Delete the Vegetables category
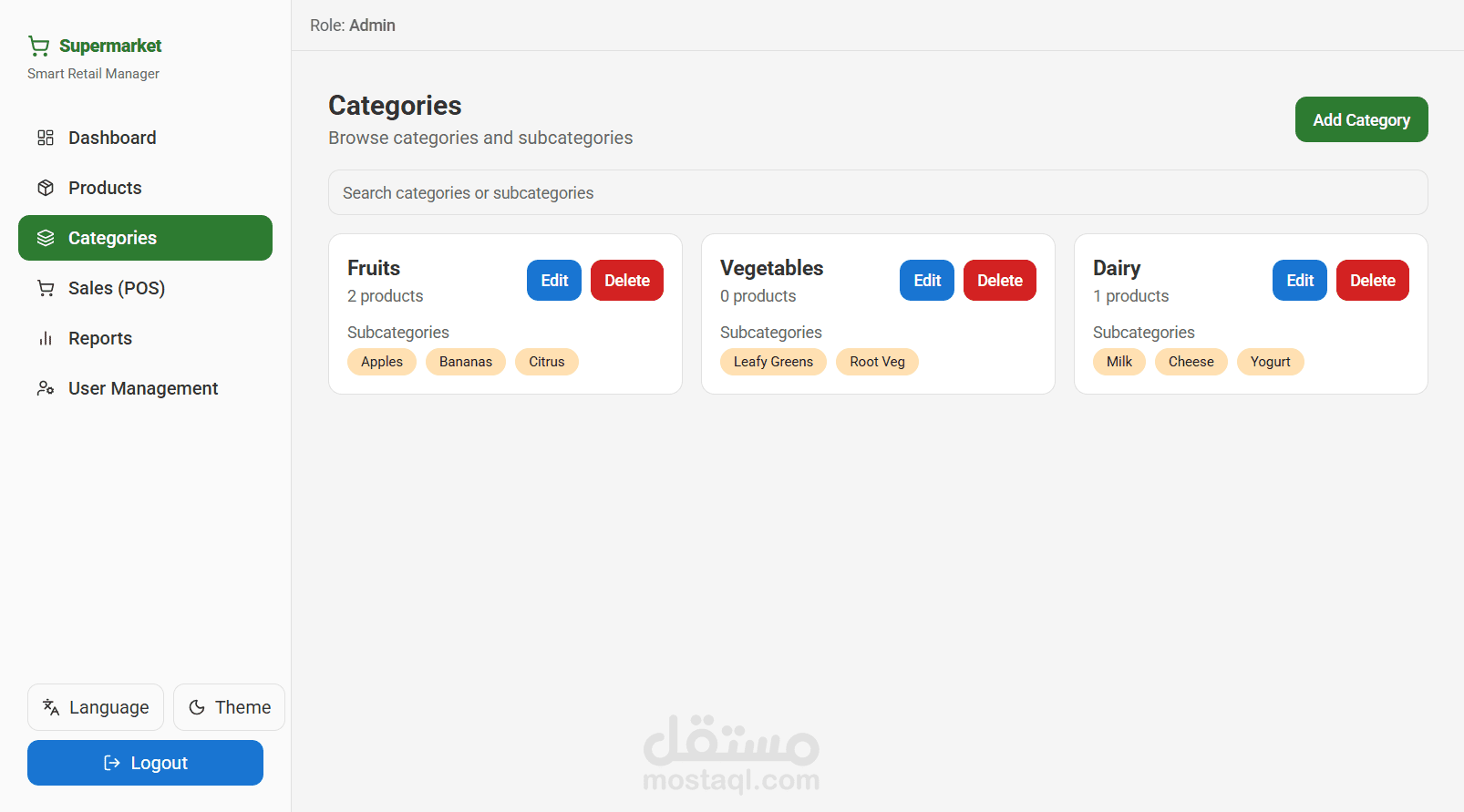The width and height of the screenshot is (1464, 812). tap(999, 281)
